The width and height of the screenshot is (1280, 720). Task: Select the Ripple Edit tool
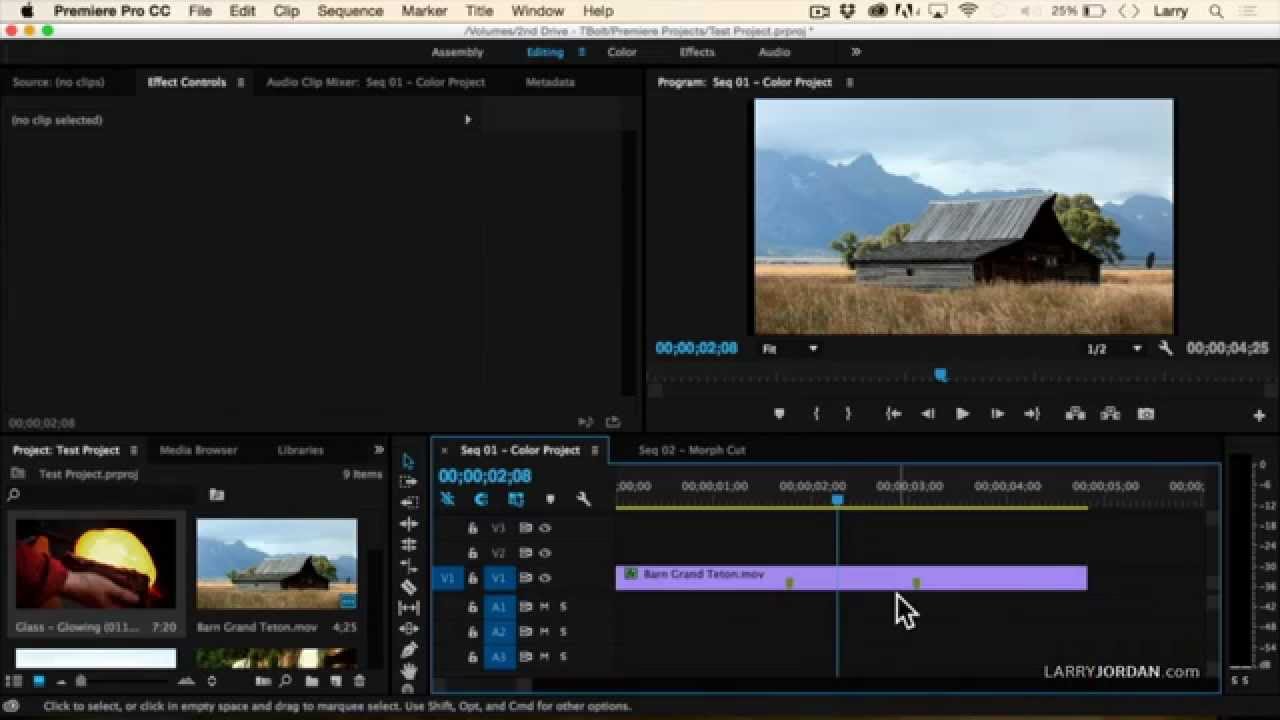(408, 523)
